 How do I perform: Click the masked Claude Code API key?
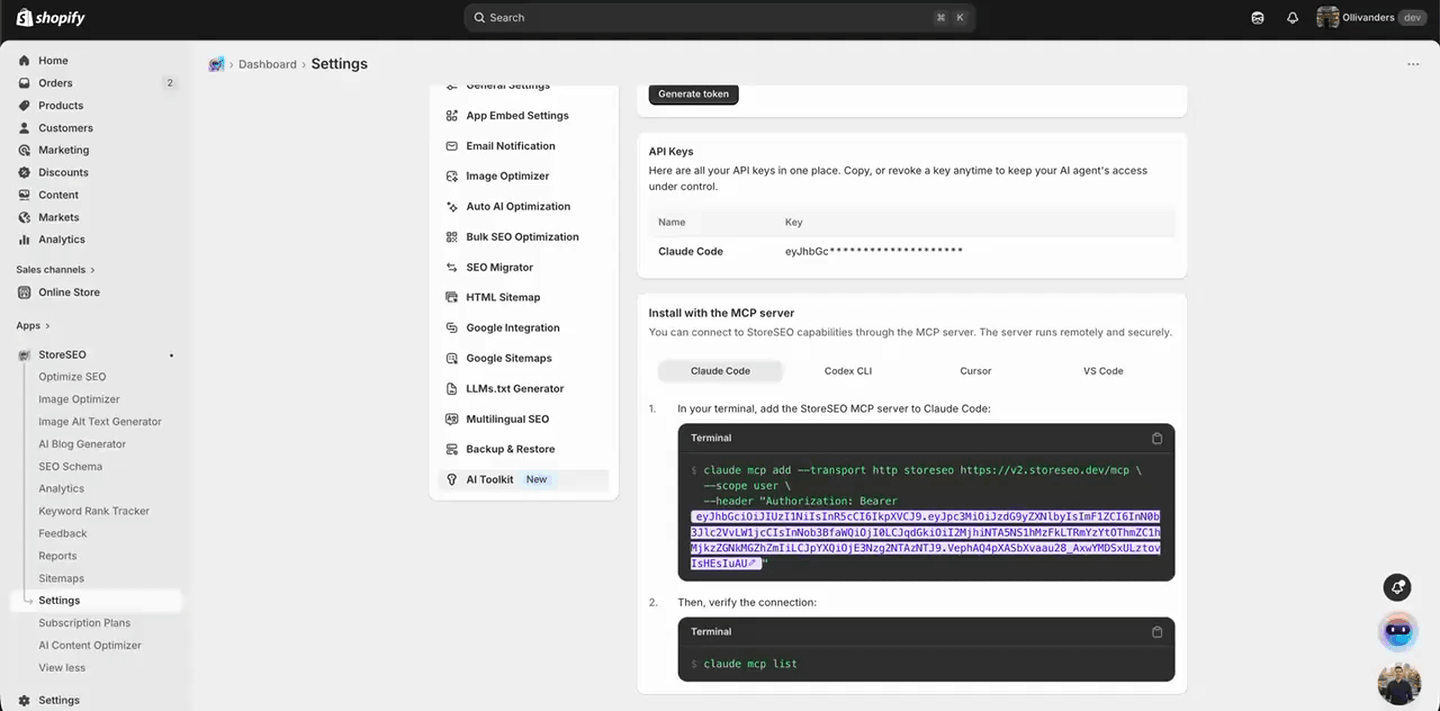[x=874, y=252]
